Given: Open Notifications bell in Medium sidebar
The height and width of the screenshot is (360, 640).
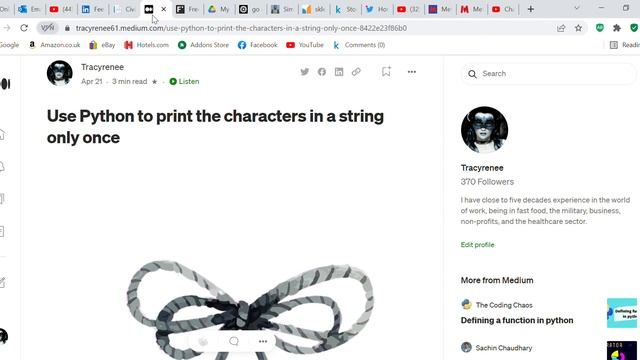Looking at the screenshot, I should click(2, 167).
